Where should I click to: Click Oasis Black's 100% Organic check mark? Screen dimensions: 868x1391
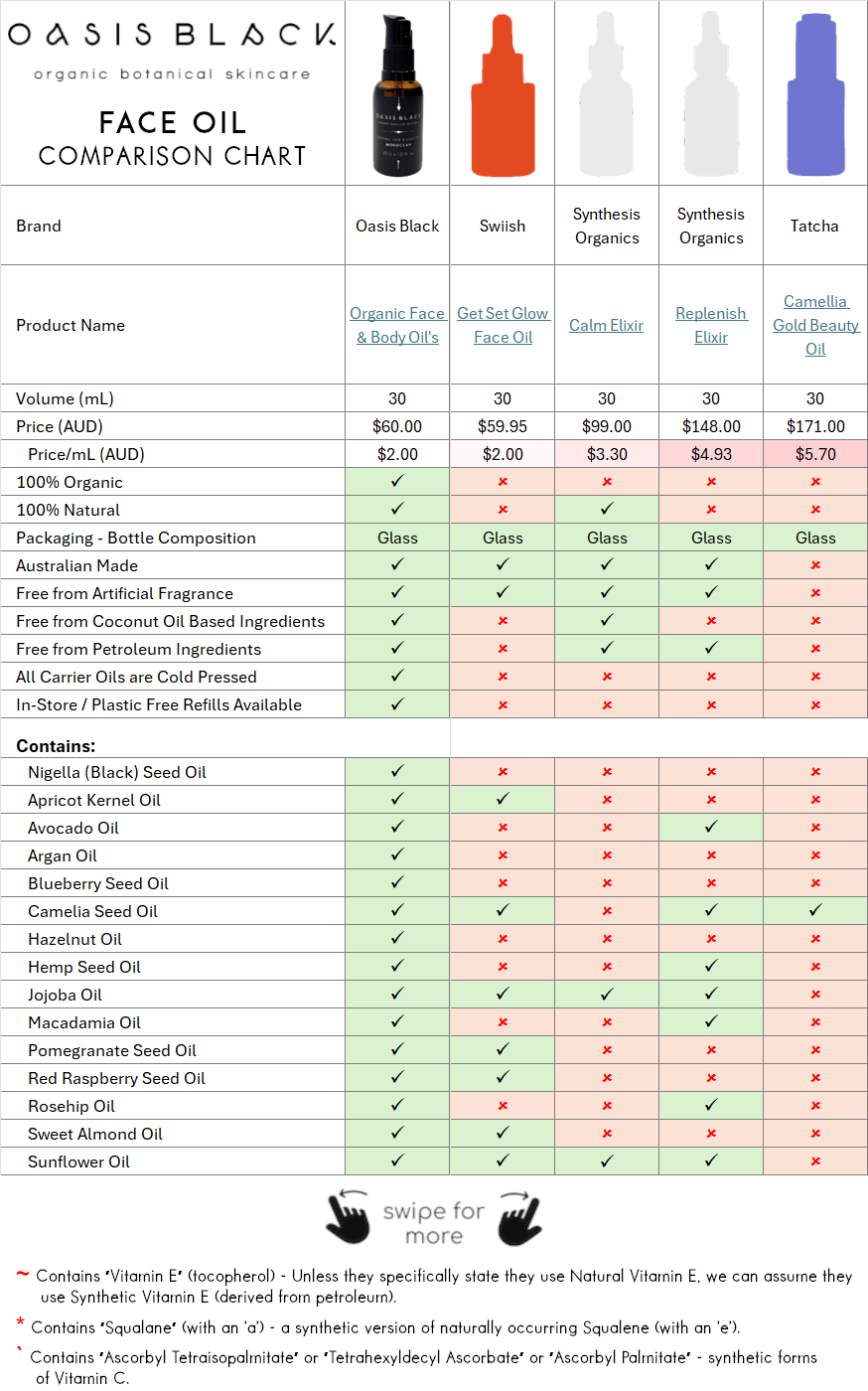pyautogui.click(x=397, y=481)
